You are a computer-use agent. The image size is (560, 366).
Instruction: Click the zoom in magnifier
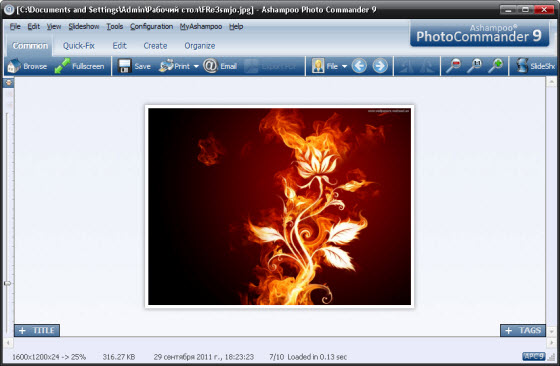coord(496,66)
